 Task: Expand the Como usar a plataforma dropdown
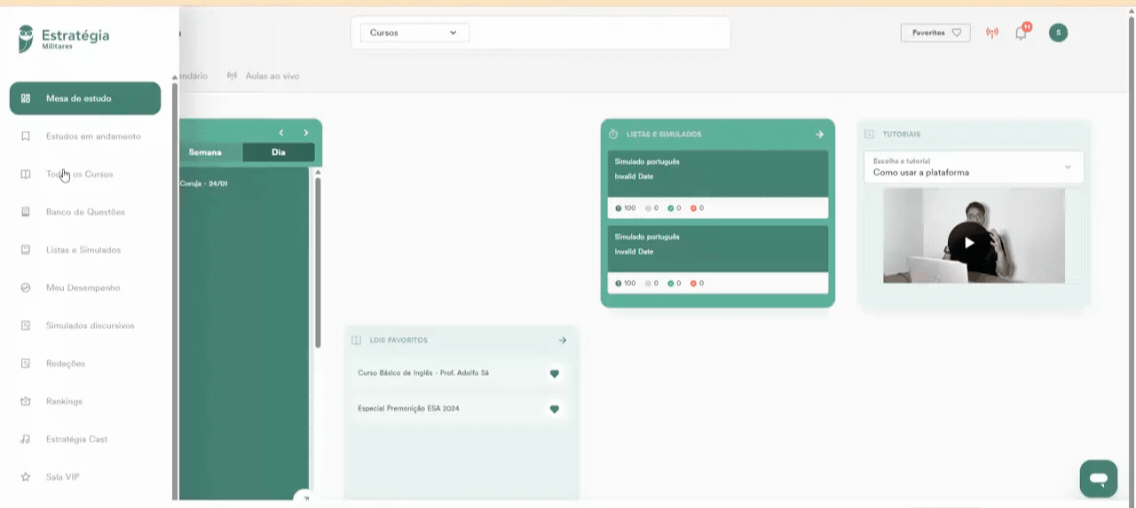(x=974, y=167)
